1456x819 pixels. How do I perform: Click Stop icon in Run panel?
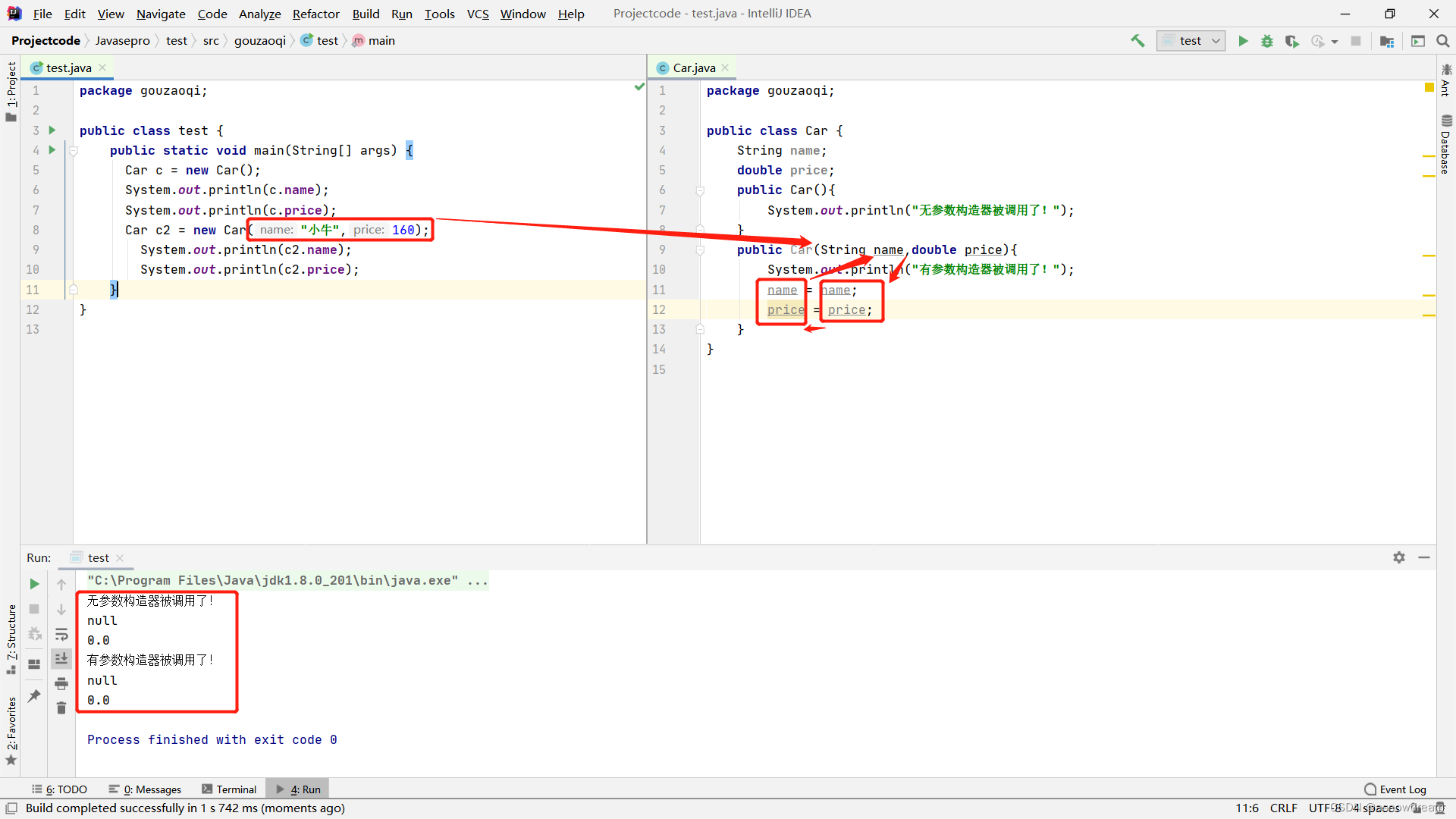(x=34, y=609)
